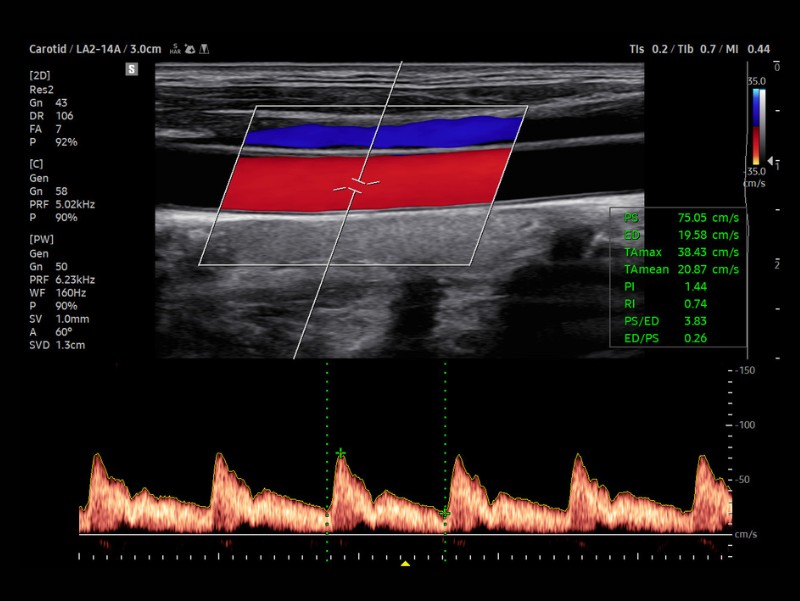Image resolution: width=800 pixels, height=601 pixels.
Task: Click the end diastolic green cross caliper
Action: coord(444,513)
